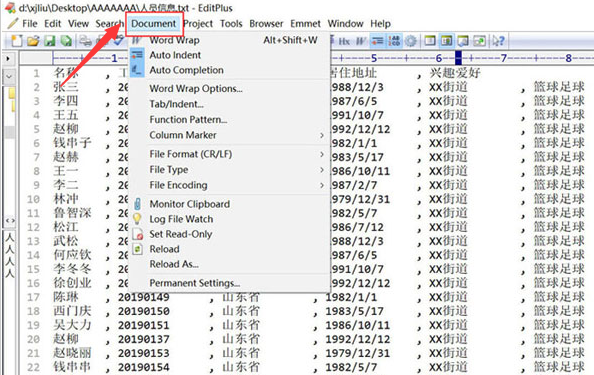Image resolution: width=594 pixels, height=375 pixels.
Task: Click the Save floppy disk icon
Action: tap(50, 41)
